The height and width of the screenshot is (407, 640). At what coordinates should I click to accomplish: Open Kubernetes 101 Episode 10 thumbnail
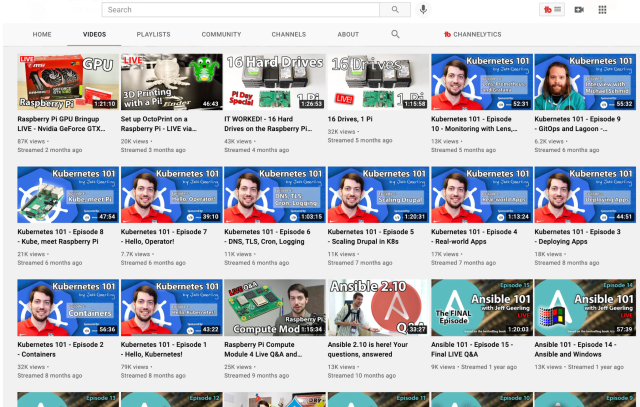[x=482, y=82]
